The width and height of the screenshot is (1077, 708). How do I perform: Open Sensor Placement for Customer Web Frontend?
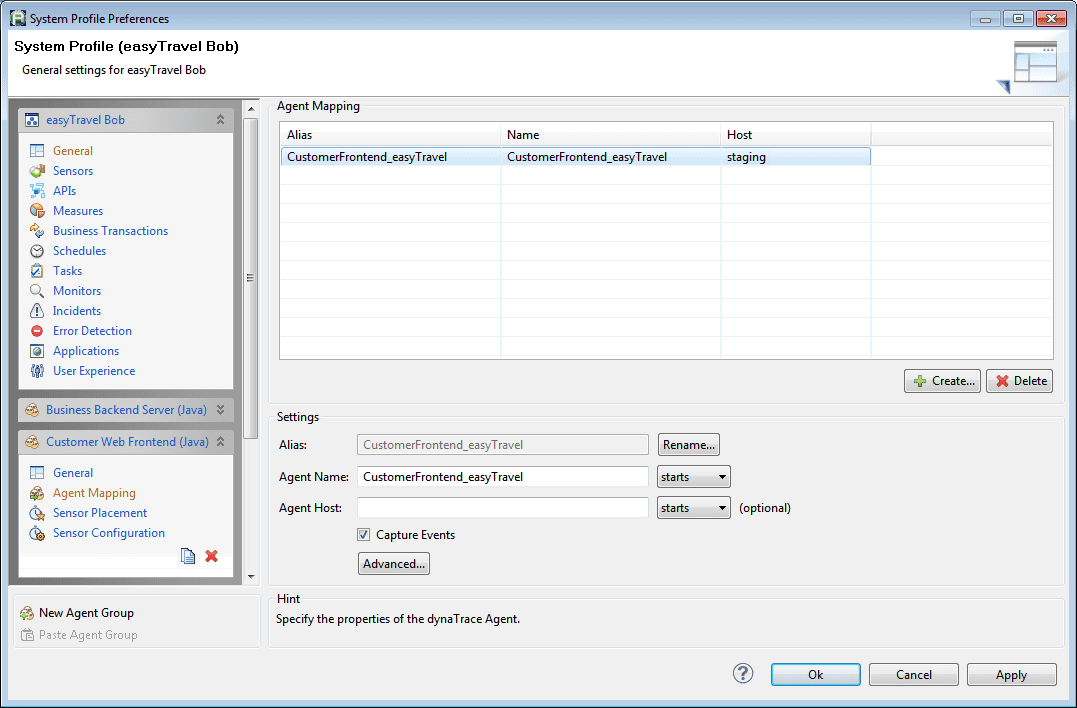[100, 513]
